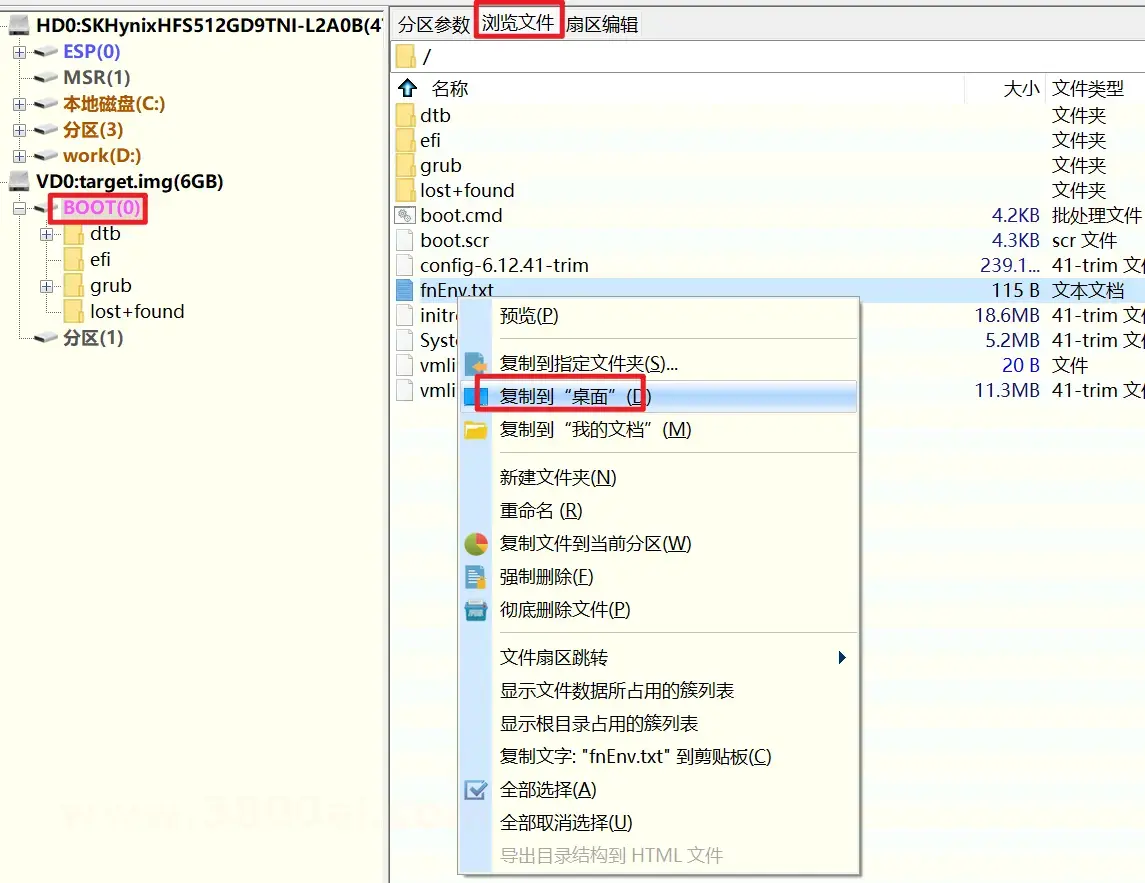Expand the grub folder in tree
This screenshot has width=1145, height=883.
click(46, 286)
